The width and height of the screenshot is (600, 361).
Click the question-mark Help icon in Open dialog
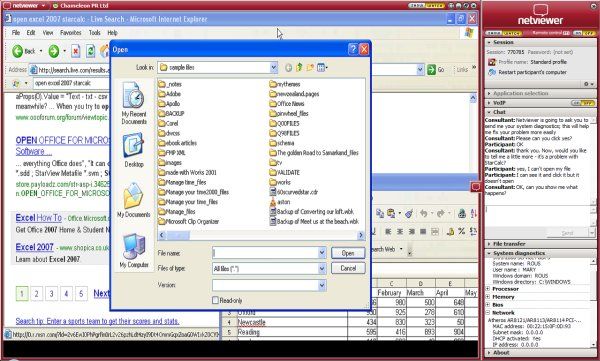coord(353,49)
